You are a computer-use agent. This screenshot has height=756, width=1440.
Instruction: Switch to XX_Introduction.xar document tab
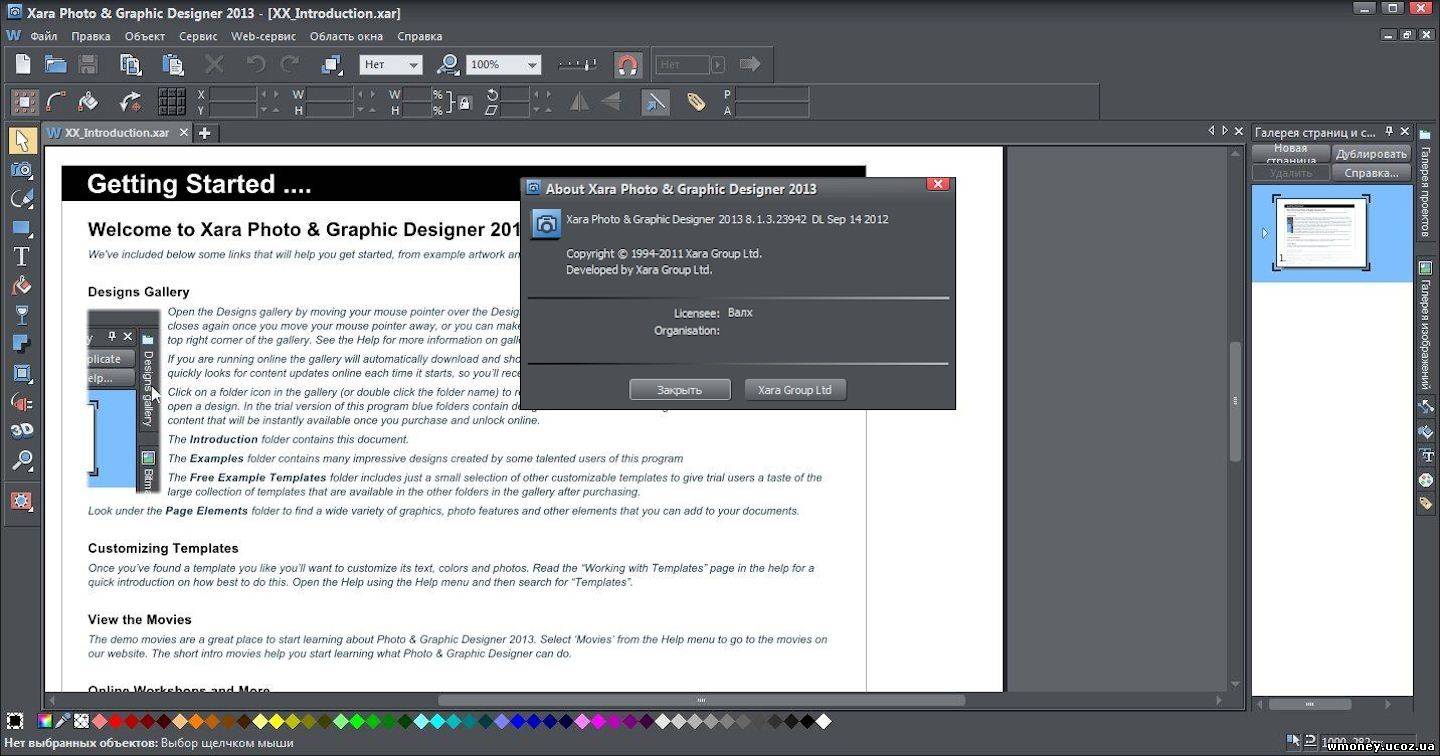click(117, 133)
